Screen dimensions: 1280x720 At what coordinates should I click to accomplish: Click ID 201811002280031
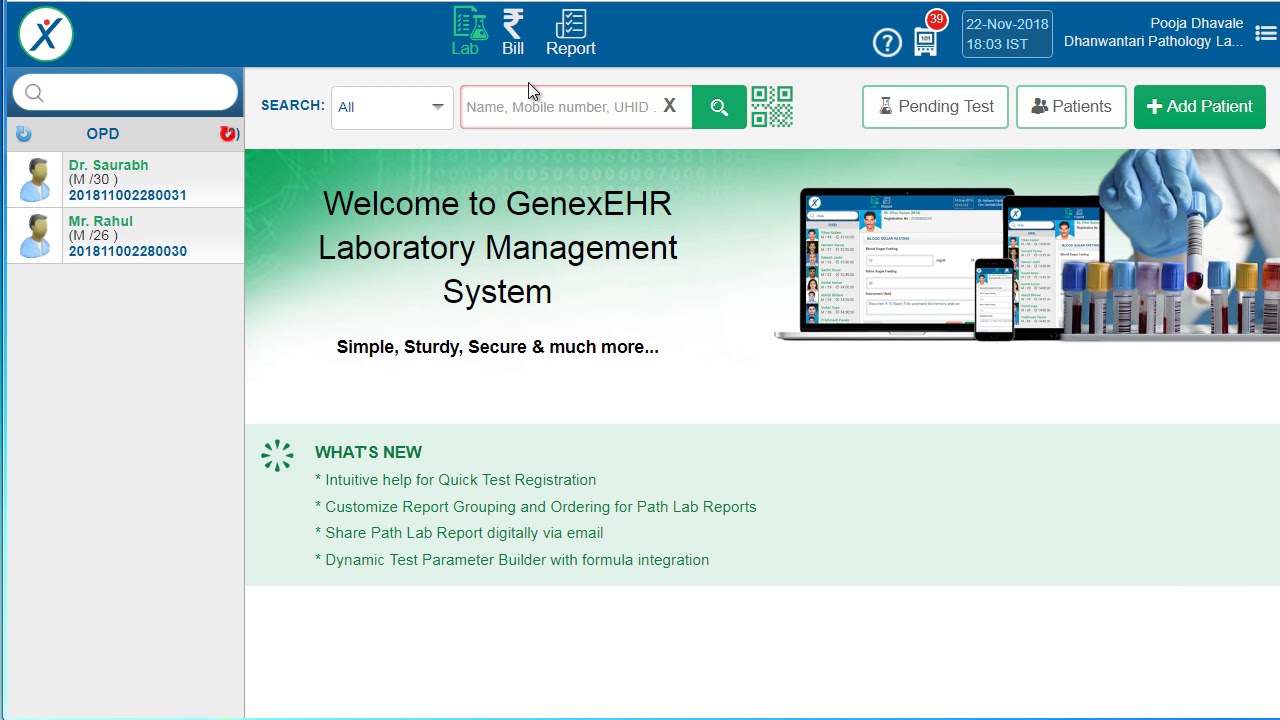click(x=128, y=195)
